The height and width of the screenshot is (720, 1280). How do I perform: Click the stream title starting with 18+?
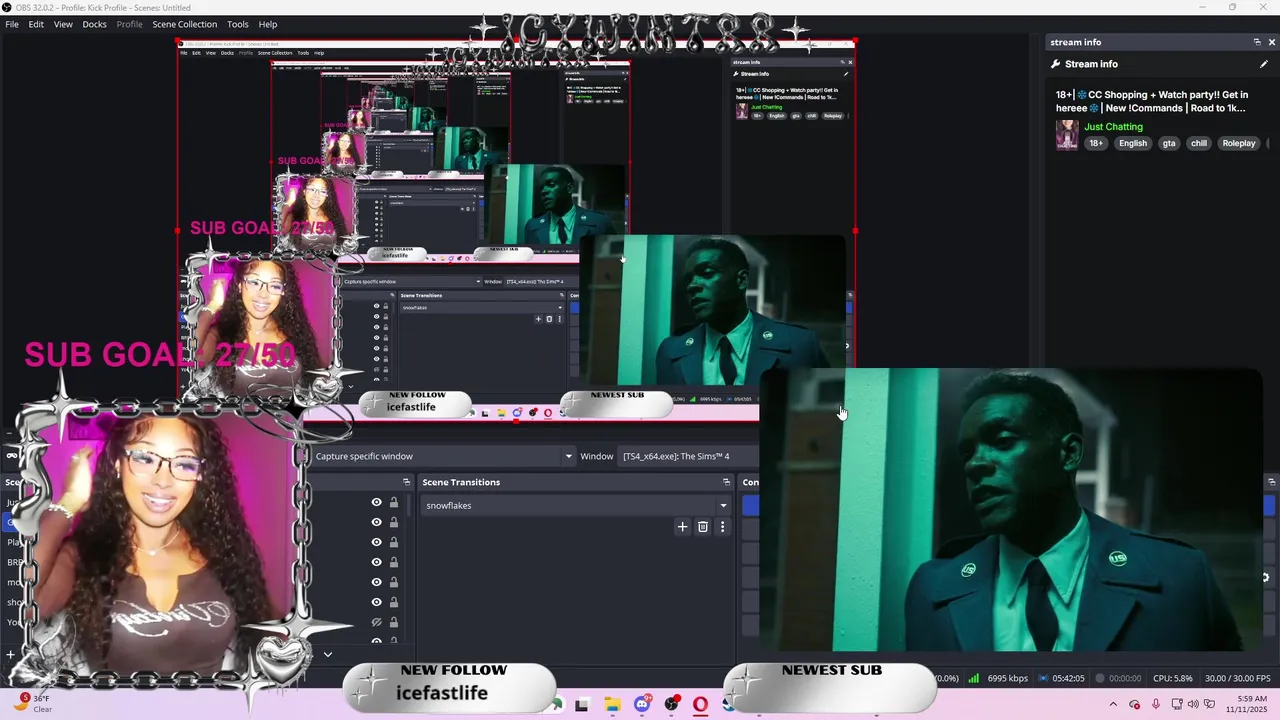tap(1151, 101)
